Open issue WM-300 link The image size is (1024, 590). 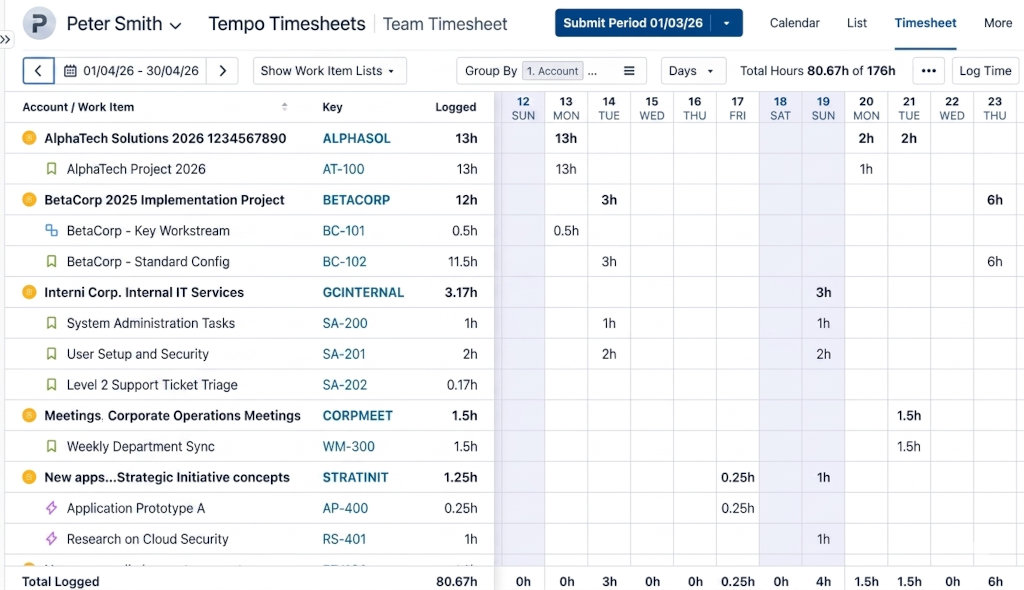pyautogui.click(x=349, y=446)
